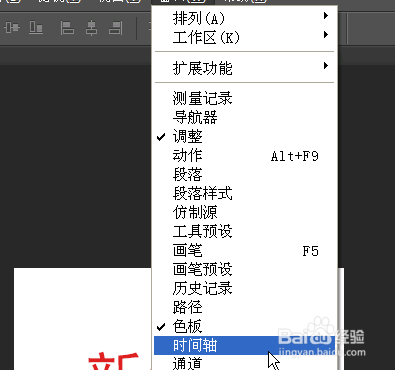
Task: Expand the 扩展功能 submenu arrow
Action: coord(326,65)
